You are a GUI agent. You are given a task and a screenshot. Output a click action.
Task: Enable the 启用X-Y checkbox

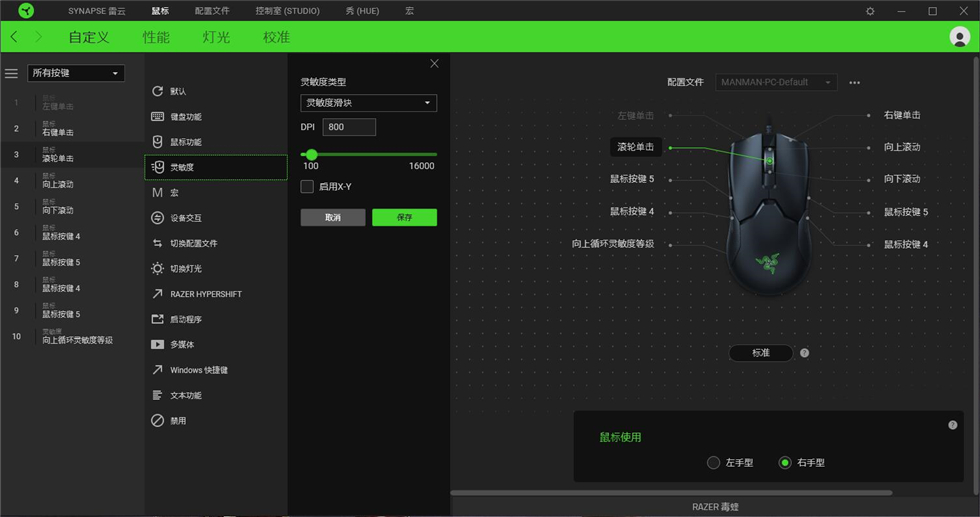point(307,186)
